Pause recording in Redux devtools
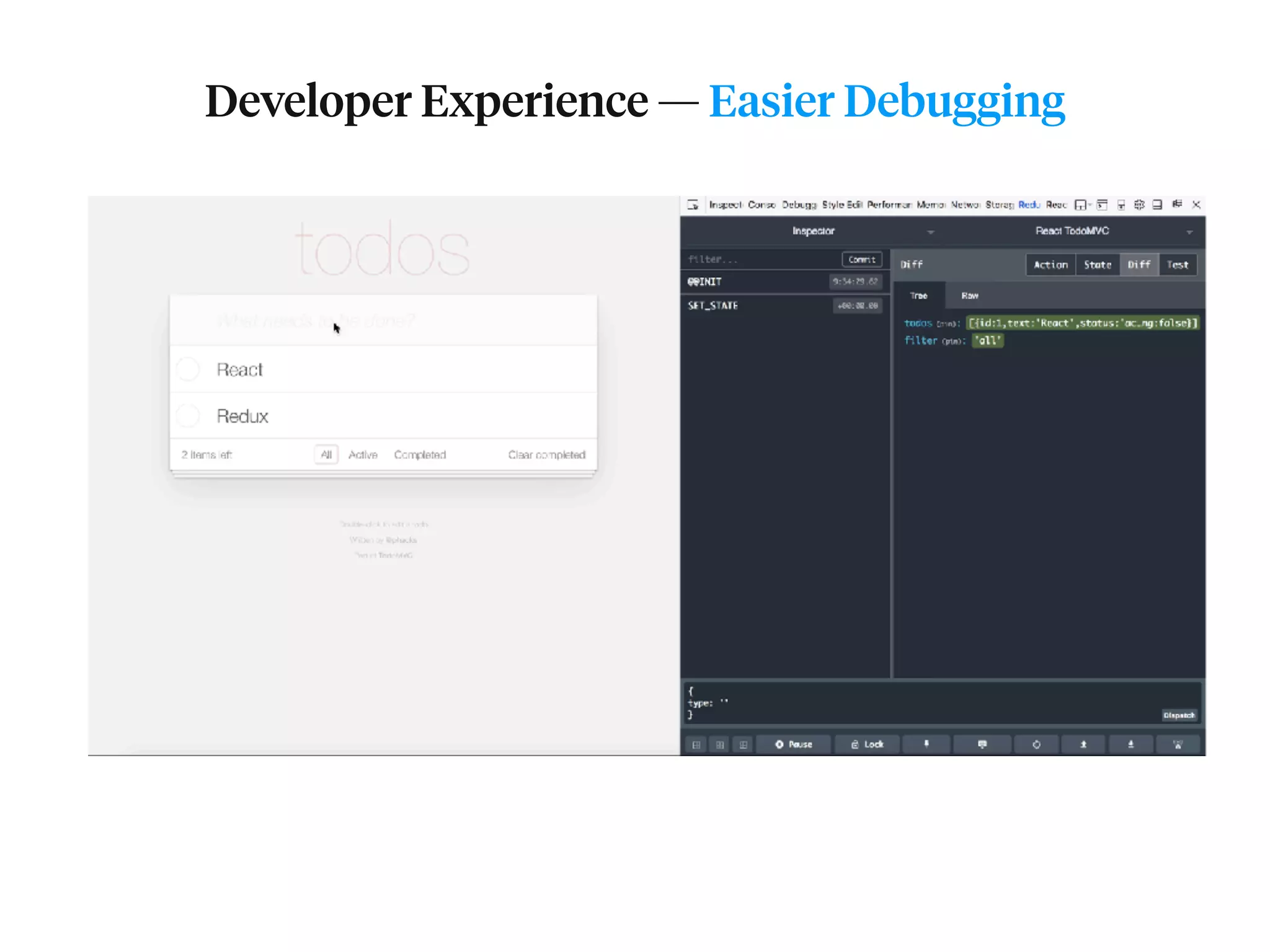The height and width of the screenshot is (952, 1270). pos(794,744)
